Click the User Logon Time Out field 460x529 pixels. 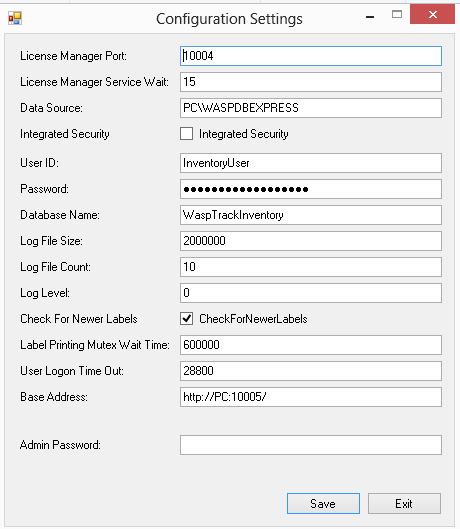310,371
